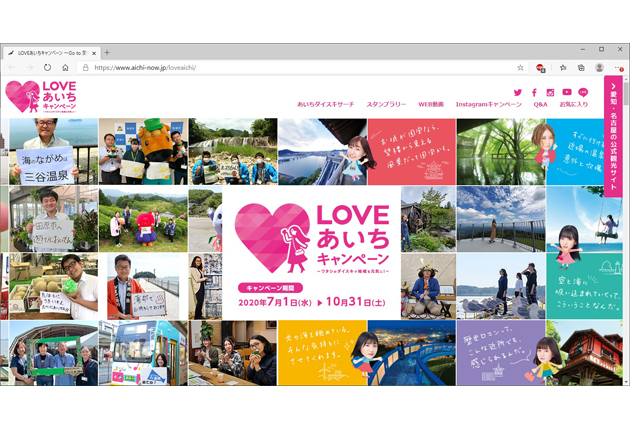Screen dimensions: 630x430
Task: Open WEB動画 menu item
Action: point(431,104)
